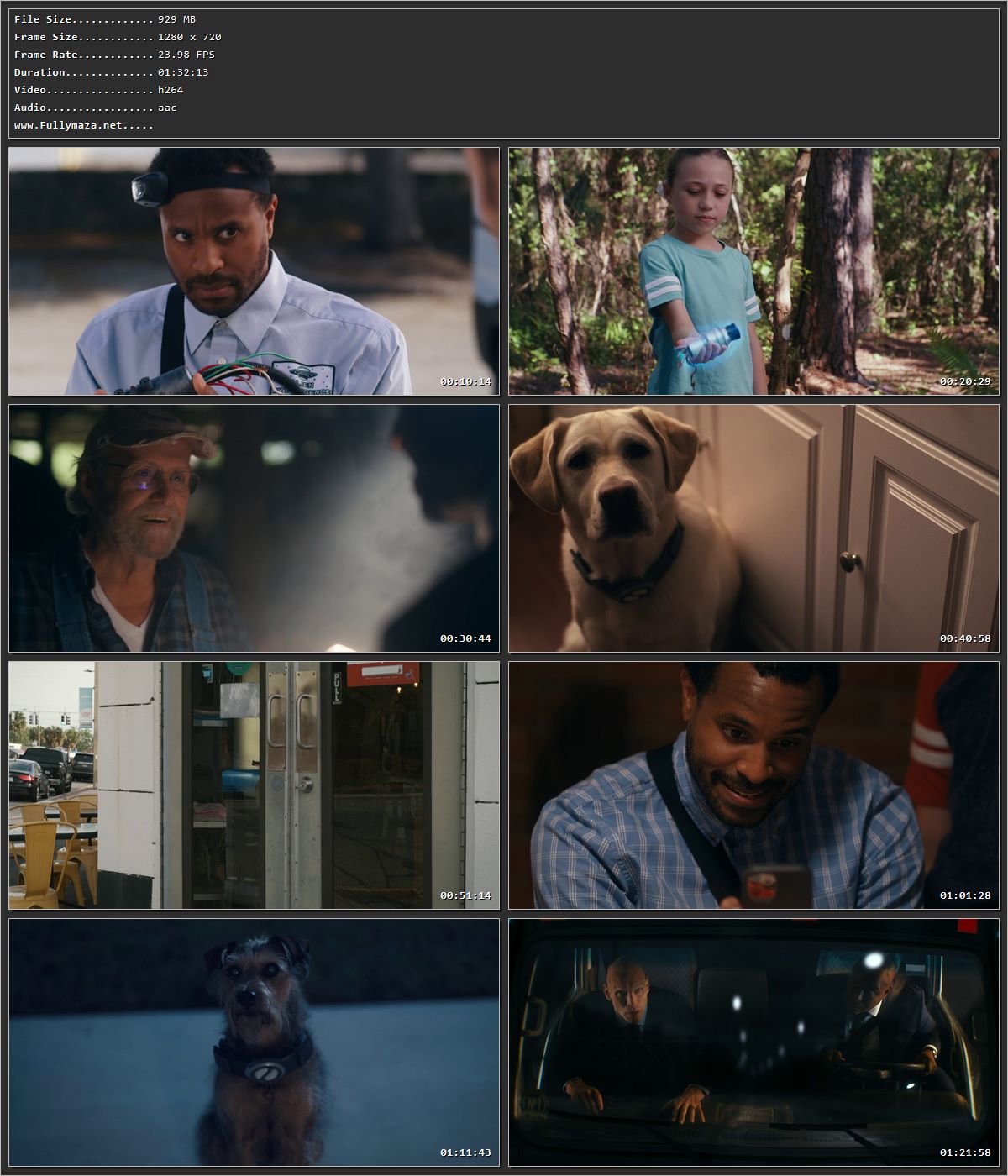
Task: Click timestamp 00:30:44 on old man frame
Action: [465, 638]
